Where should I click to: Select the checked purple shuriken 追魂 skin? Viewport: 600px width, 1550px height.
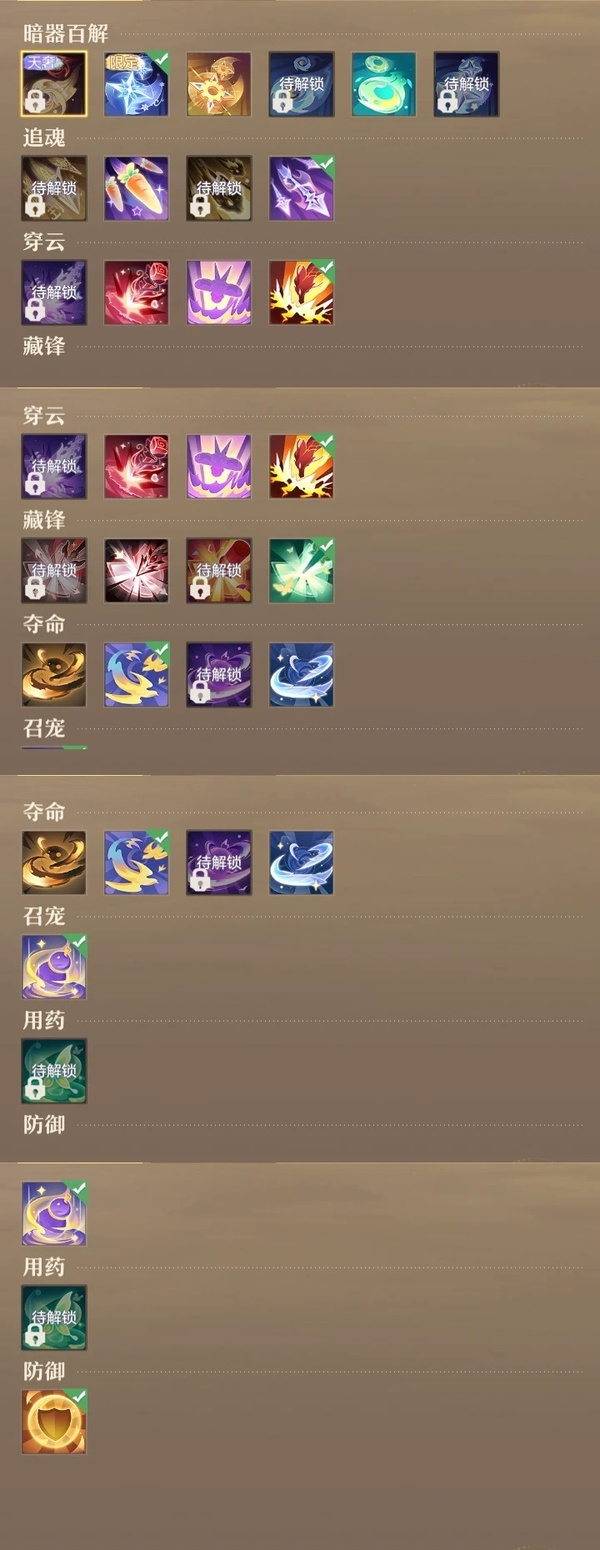click(301, 188)
